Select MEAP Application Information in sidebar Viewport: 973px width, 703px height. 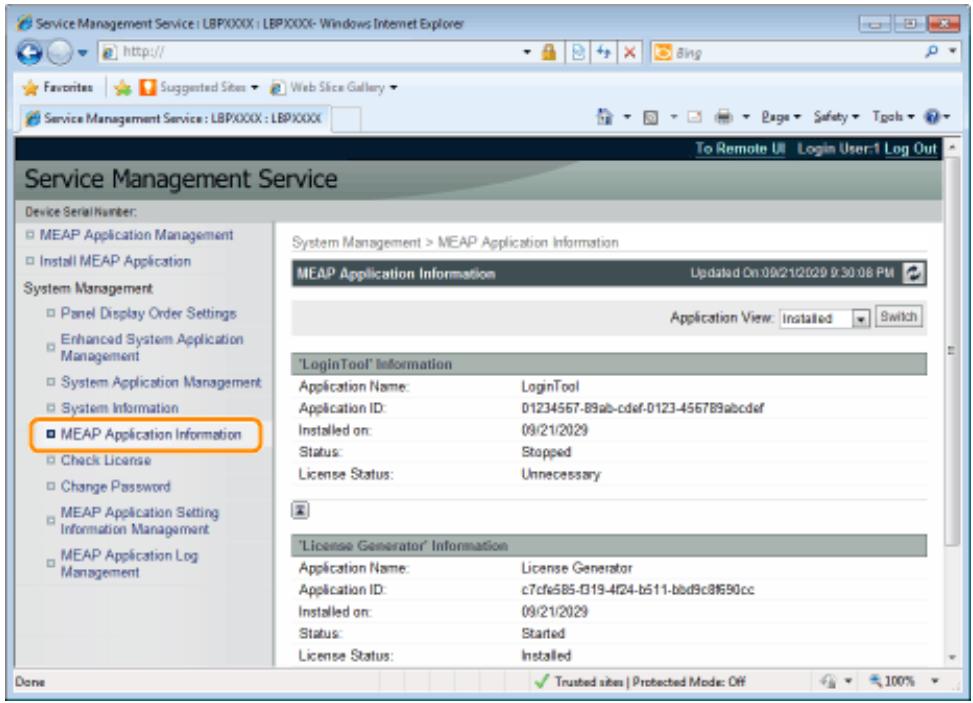point(150,434)
